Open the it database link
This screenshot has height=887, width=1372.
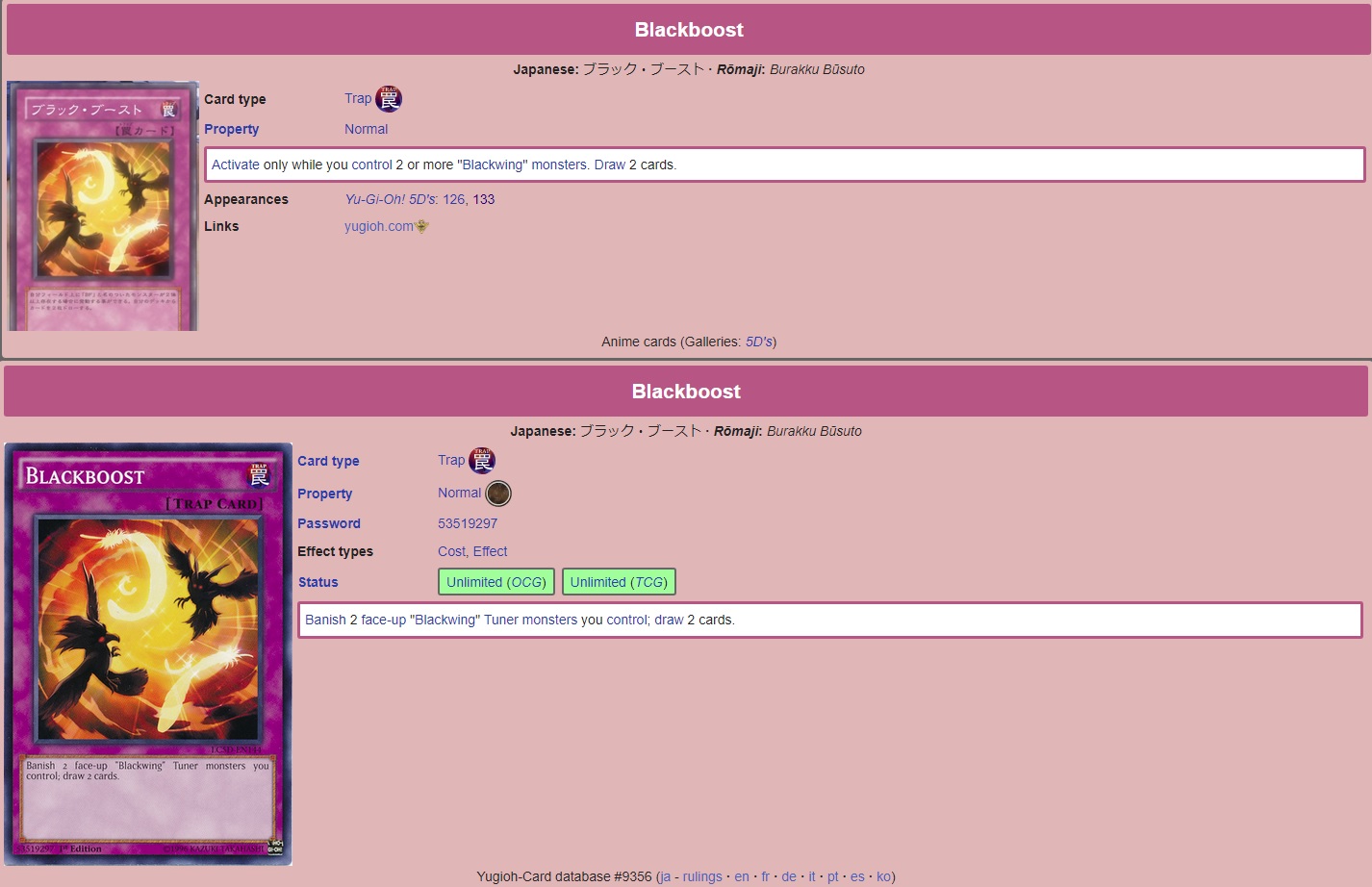(x=812, y=876)
